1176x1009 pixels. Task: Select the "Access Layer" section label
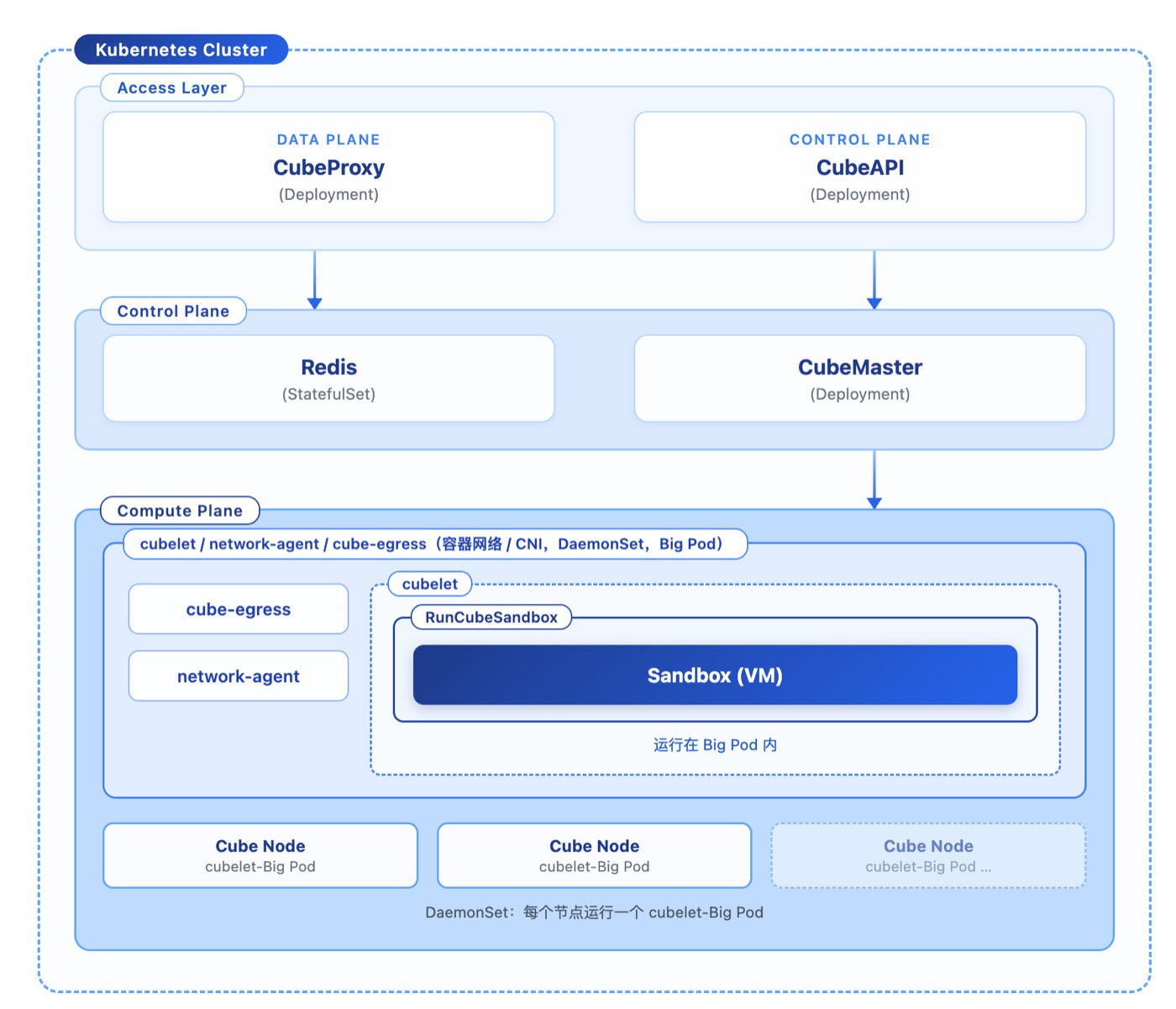pyautogui.click(x=172, y=87)
